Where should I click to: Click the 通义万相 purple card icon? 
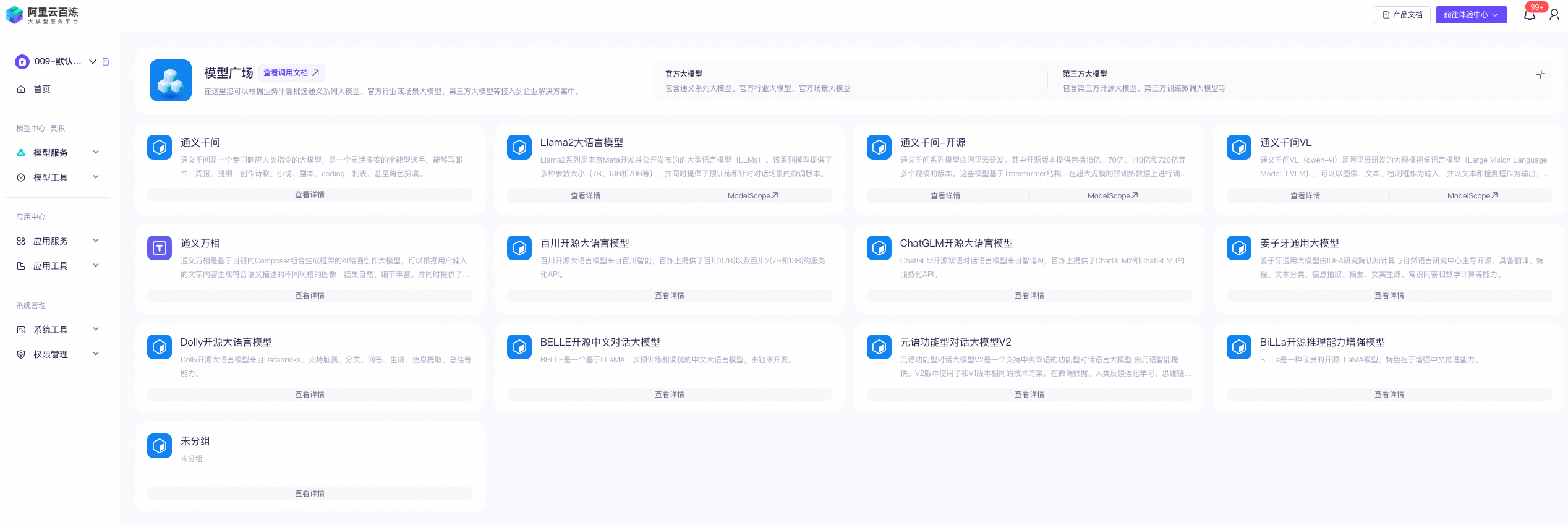click(160, 248)
